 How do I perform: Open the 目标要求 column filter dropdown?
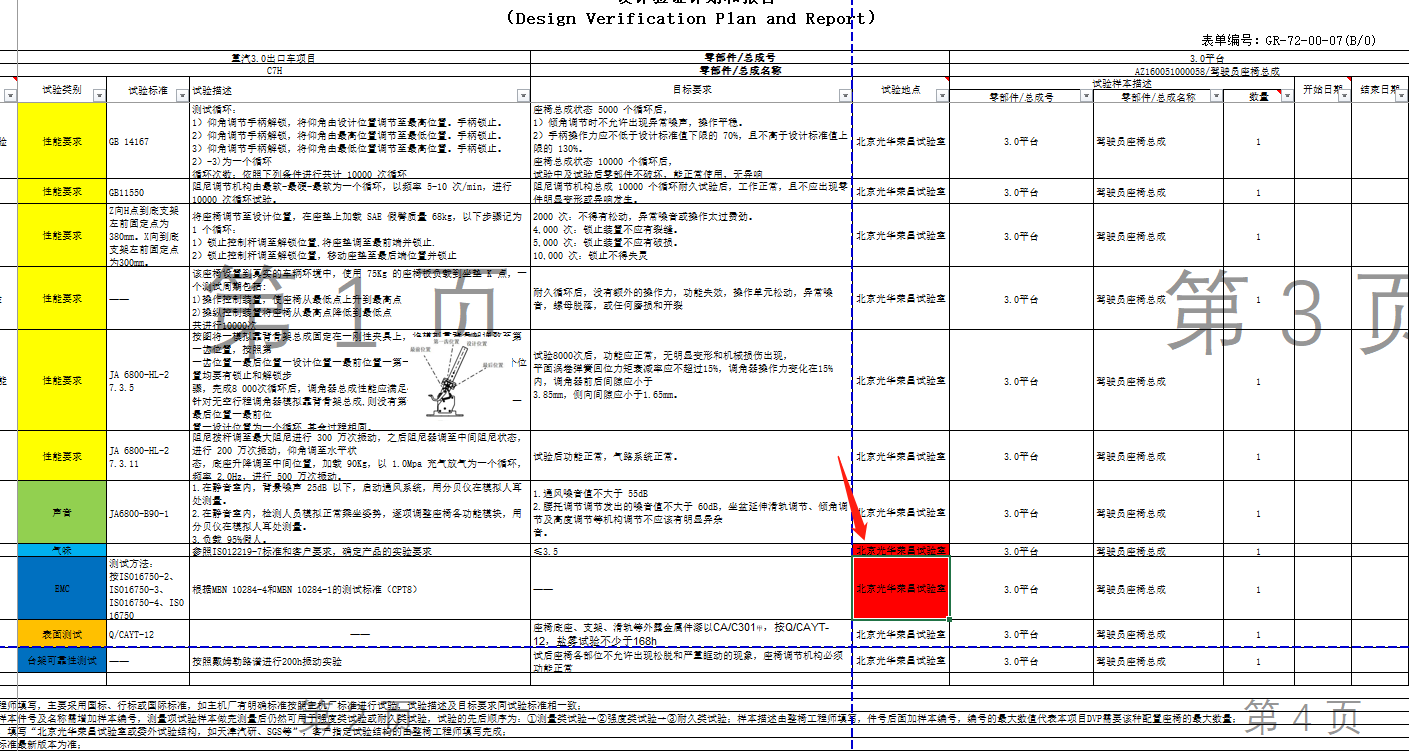pyautogui.click(x=844, y=96)
